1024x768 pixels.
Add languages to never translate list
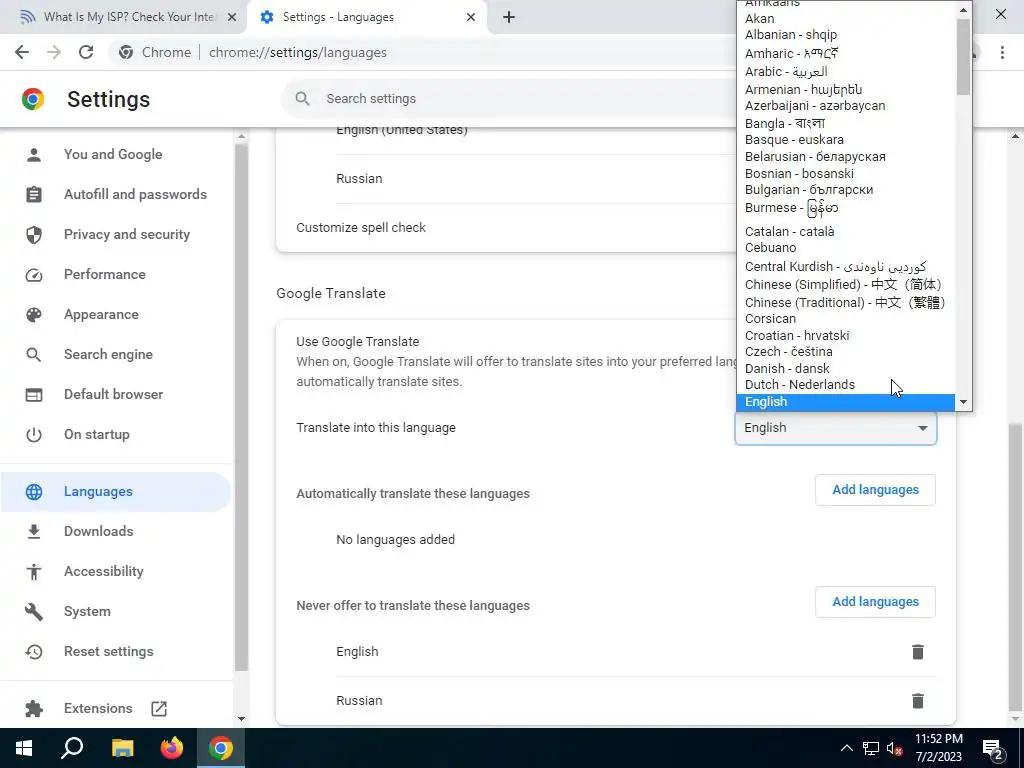pyautogui.click(x=875, y=601)
